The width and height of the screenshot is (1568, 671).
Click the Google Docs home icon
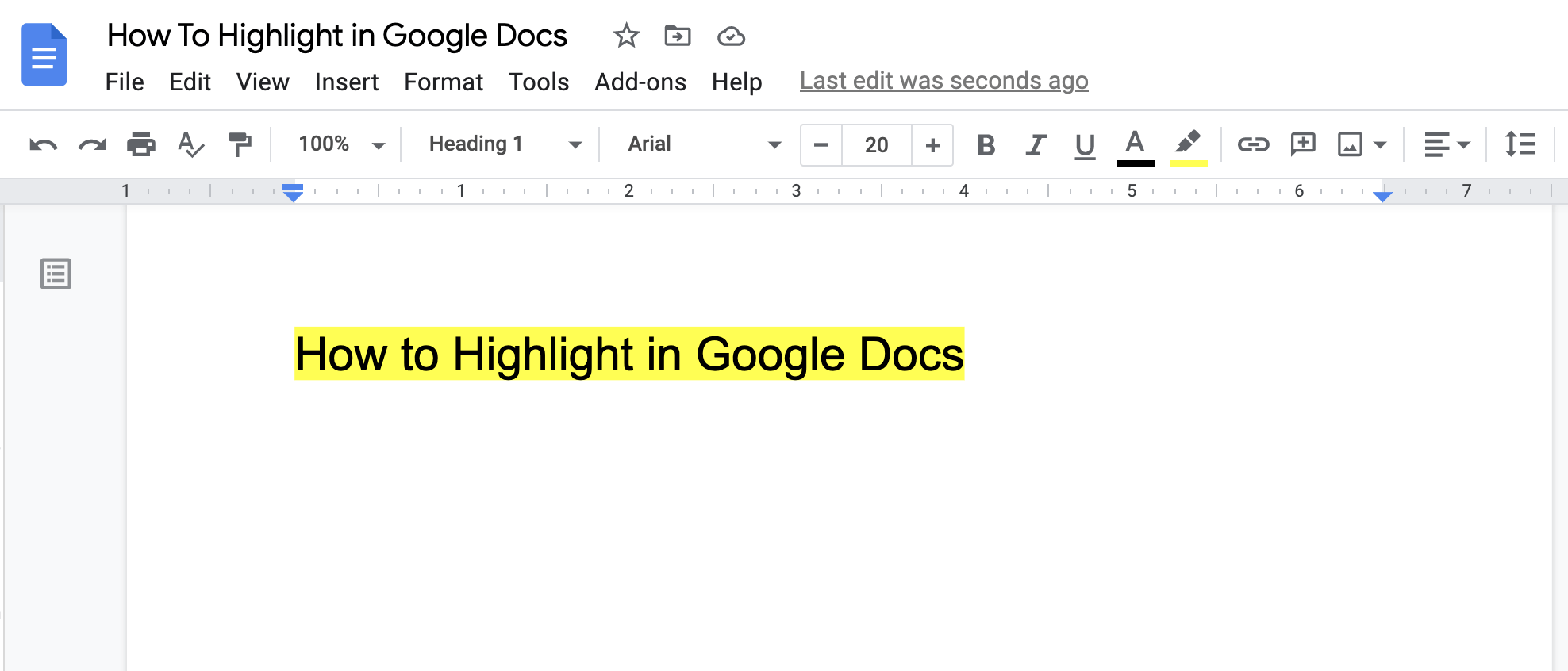click(x=44, y=55)
